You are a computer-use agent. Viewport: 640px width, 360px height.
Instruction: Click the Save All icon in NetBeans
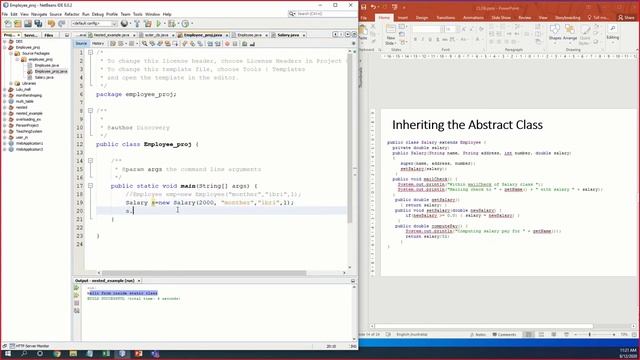tap(38, 24)
